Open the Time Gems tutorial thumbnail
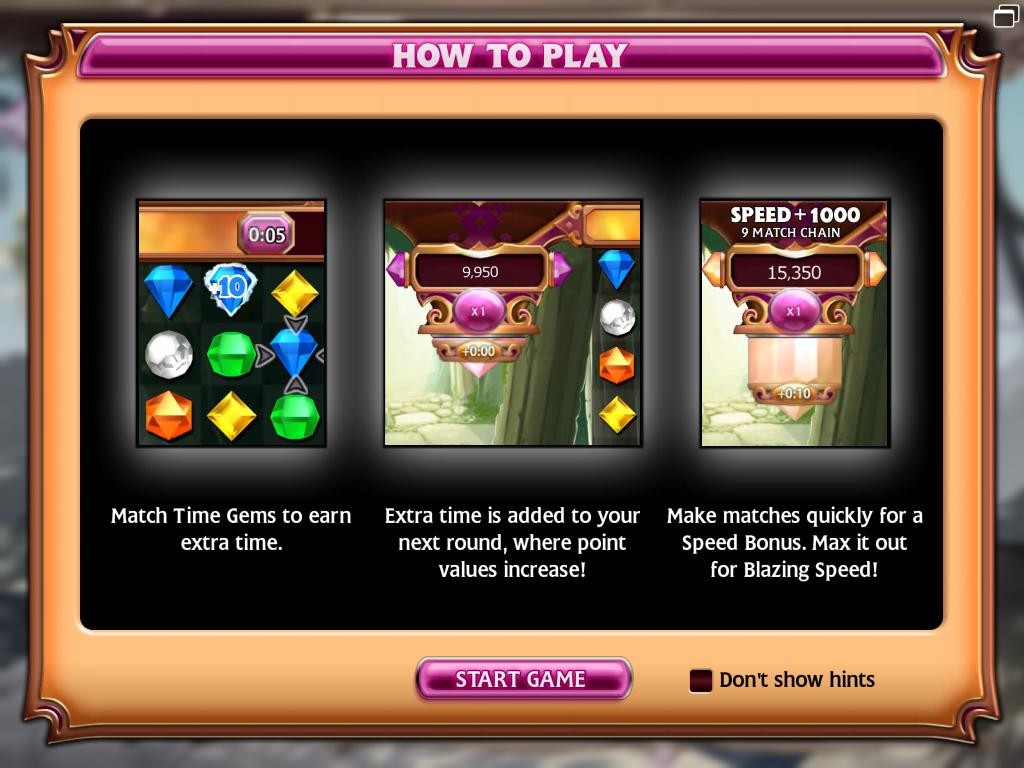This screenshot has height=768, width=1024. tap(231, 323)
